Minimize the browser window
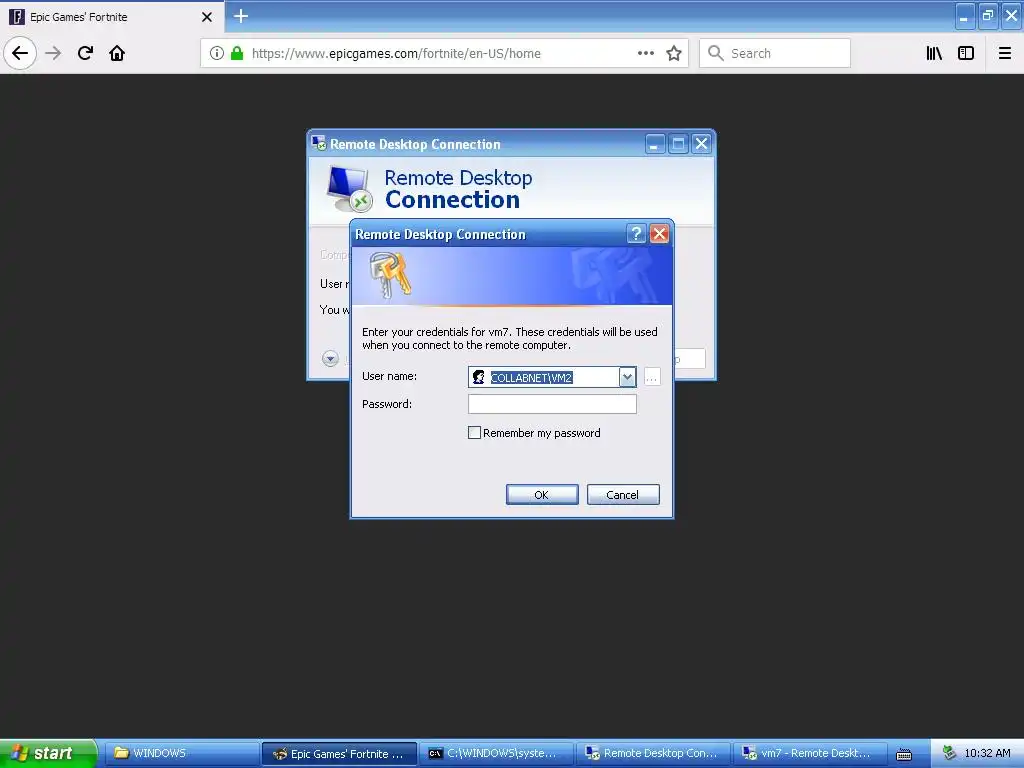 [964, 16]
